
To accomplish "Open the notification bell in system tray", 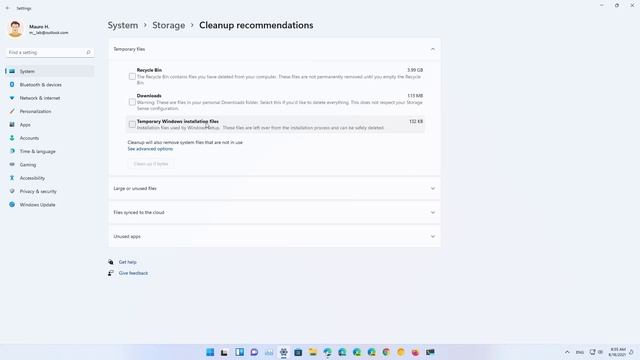I will tap(631, 352).
